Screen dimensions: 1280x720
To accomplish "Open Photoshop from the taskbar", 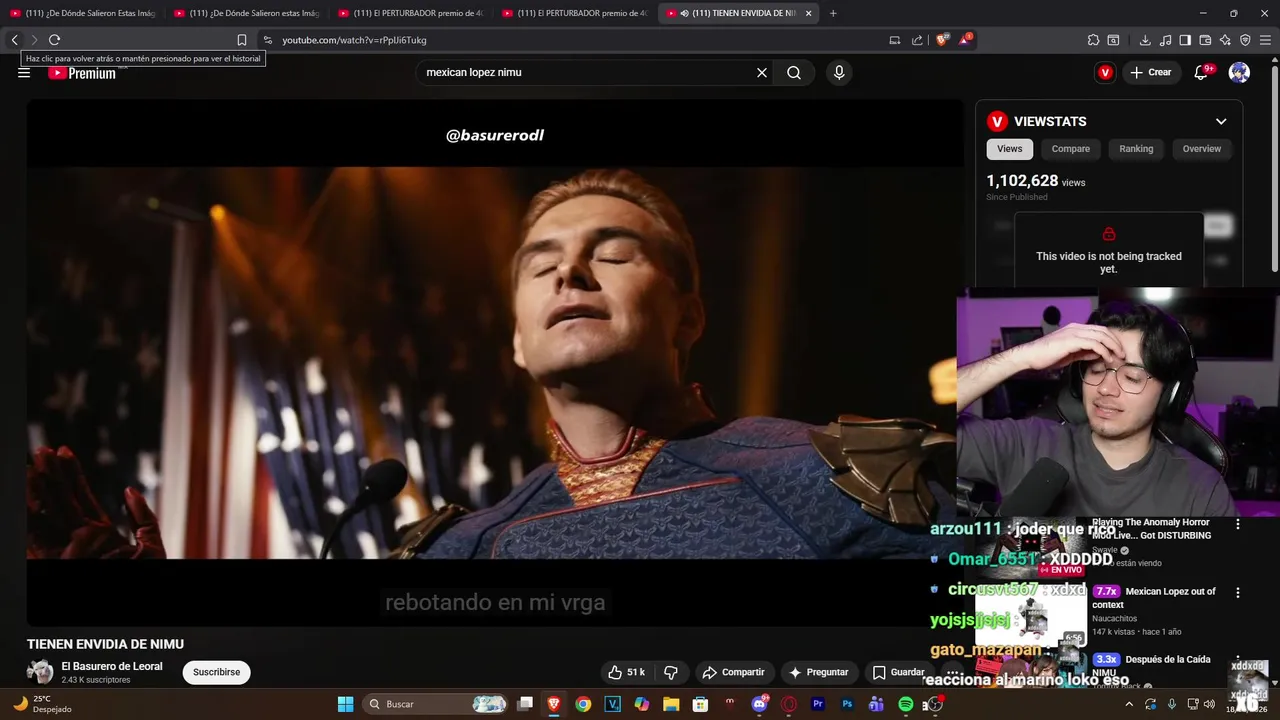I will tap(847, 704).
